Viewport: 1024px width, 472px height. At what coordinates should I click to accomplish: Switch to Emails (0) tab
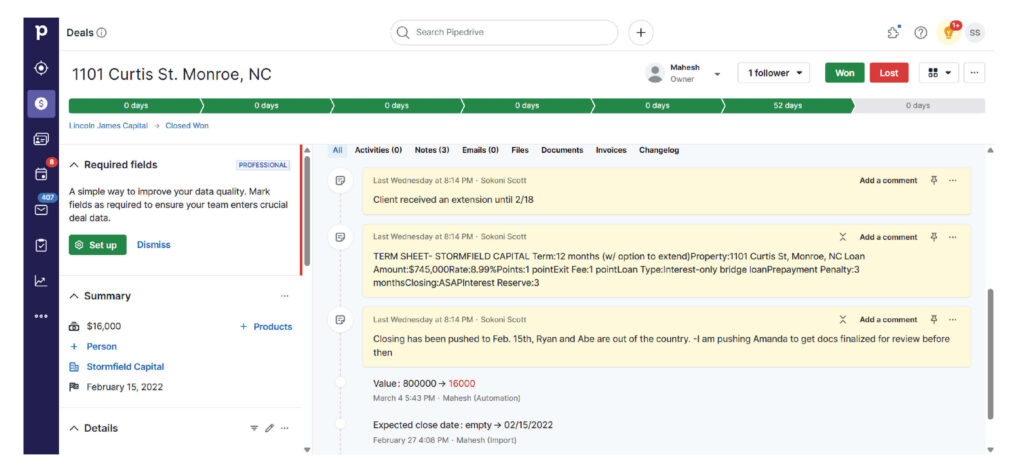[x=480, y=150]
